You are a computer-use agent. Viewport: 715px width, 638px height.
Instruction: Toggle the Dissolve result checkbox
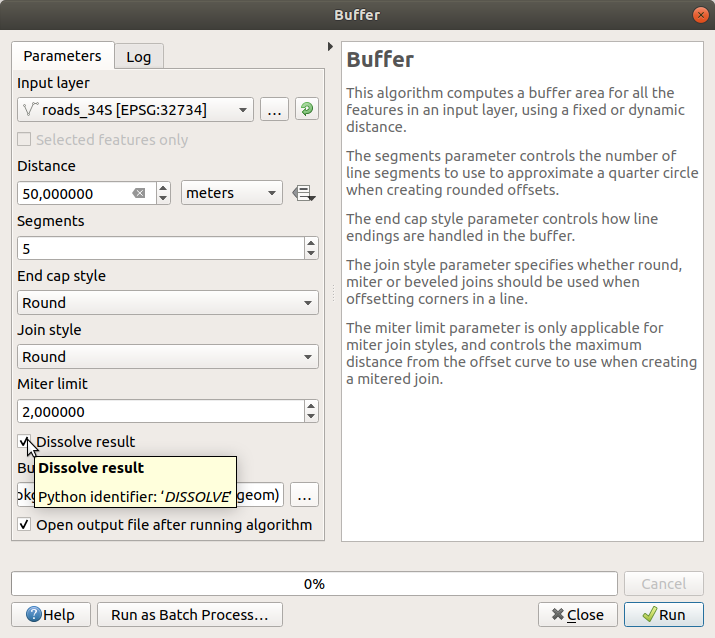(25, 442)
